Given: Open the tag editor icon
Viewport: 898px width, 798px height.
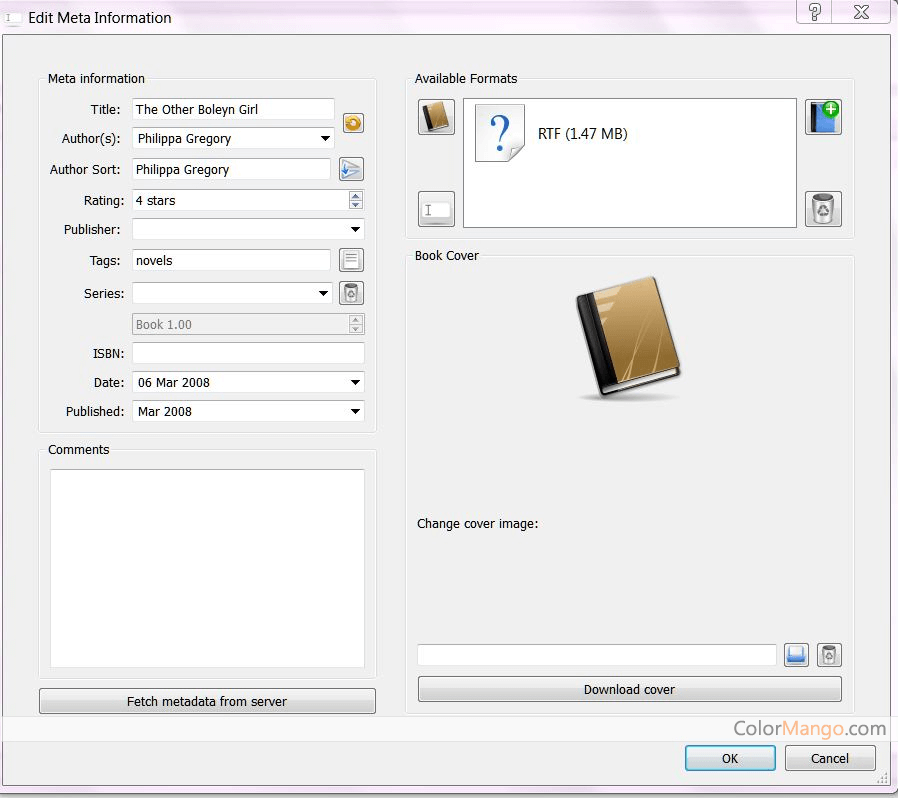Looking at the screenshot, I should point(351,260).
